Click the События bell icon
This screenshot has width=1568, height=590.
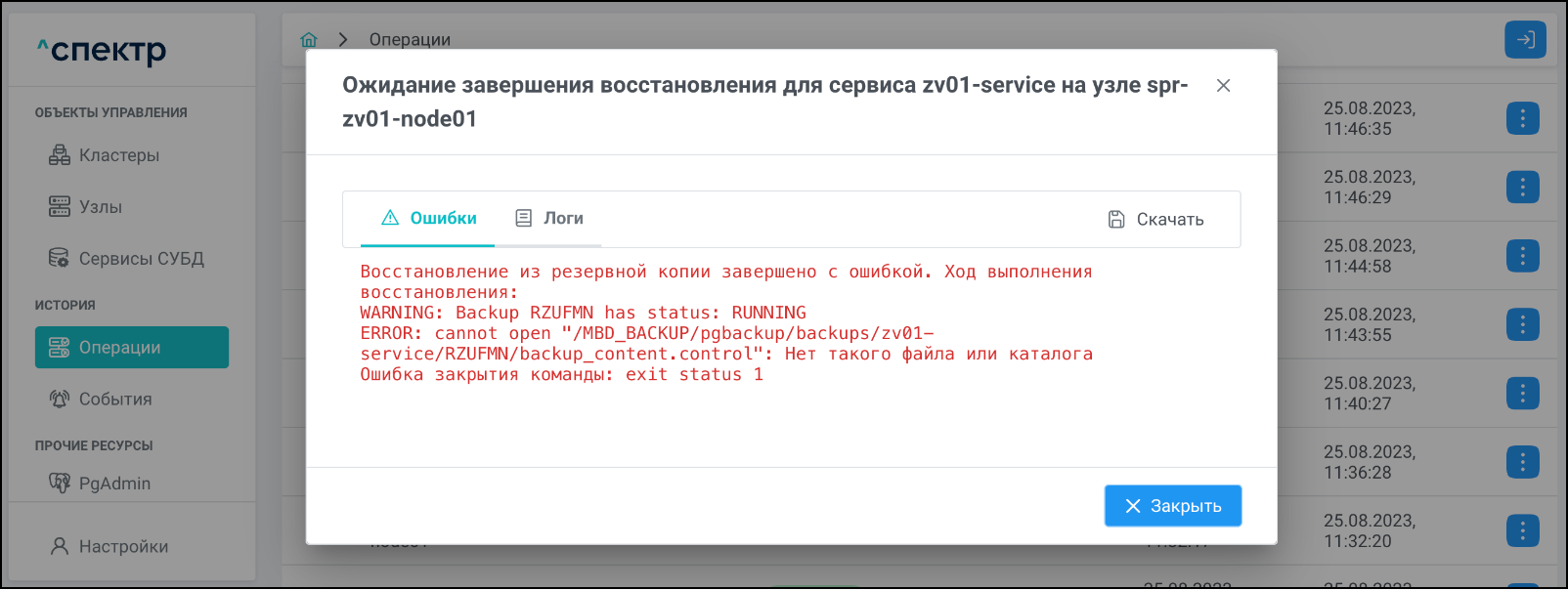pyautogui.click(x=60, y=399)
